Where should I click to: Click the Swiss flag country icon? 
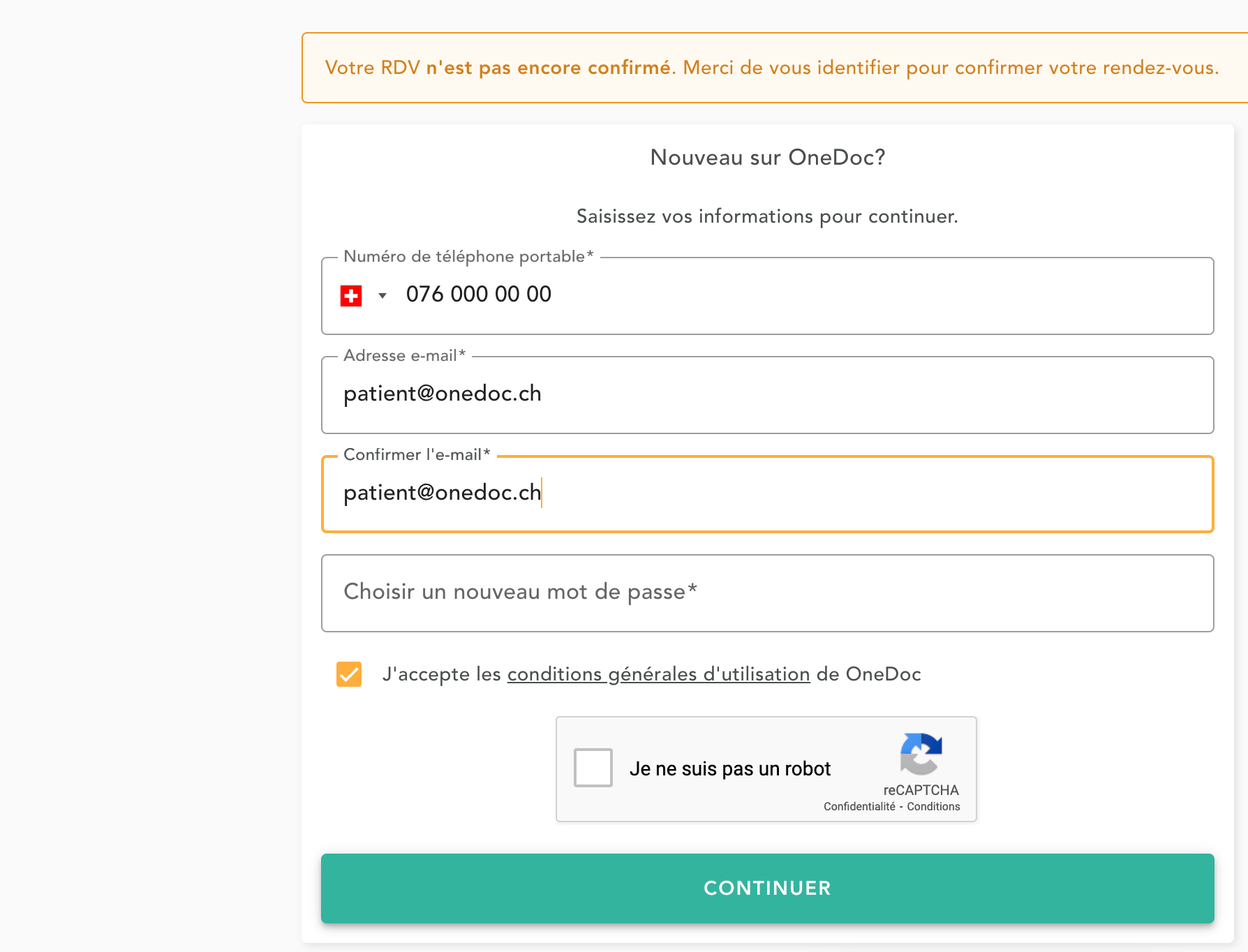(x=351, y=296)
